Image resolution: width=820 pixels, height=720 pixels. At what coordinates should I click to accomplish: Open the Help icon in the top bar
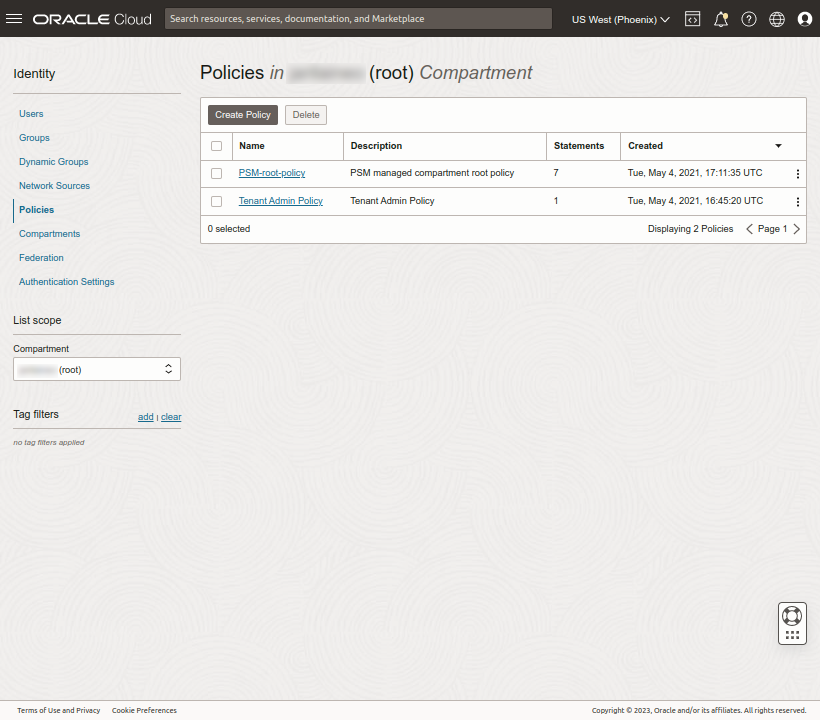tap(749, 18)
